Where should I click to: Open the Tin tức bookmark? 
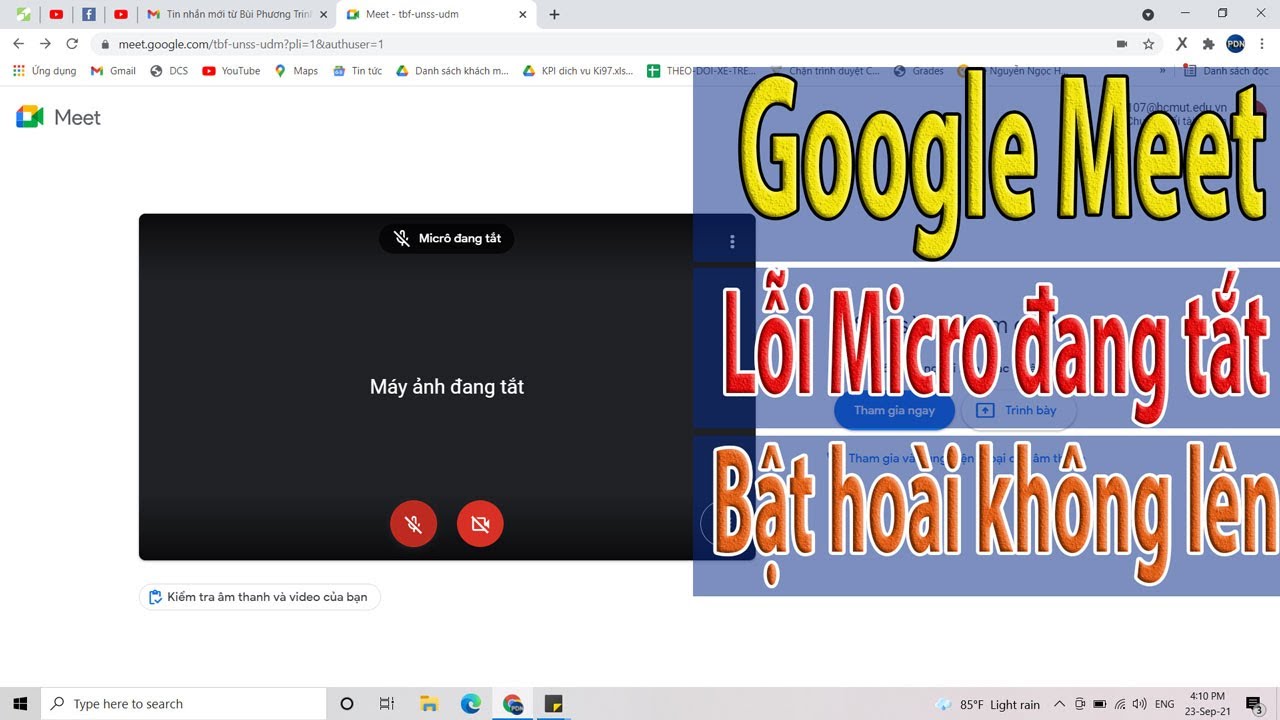coord(358,71)
